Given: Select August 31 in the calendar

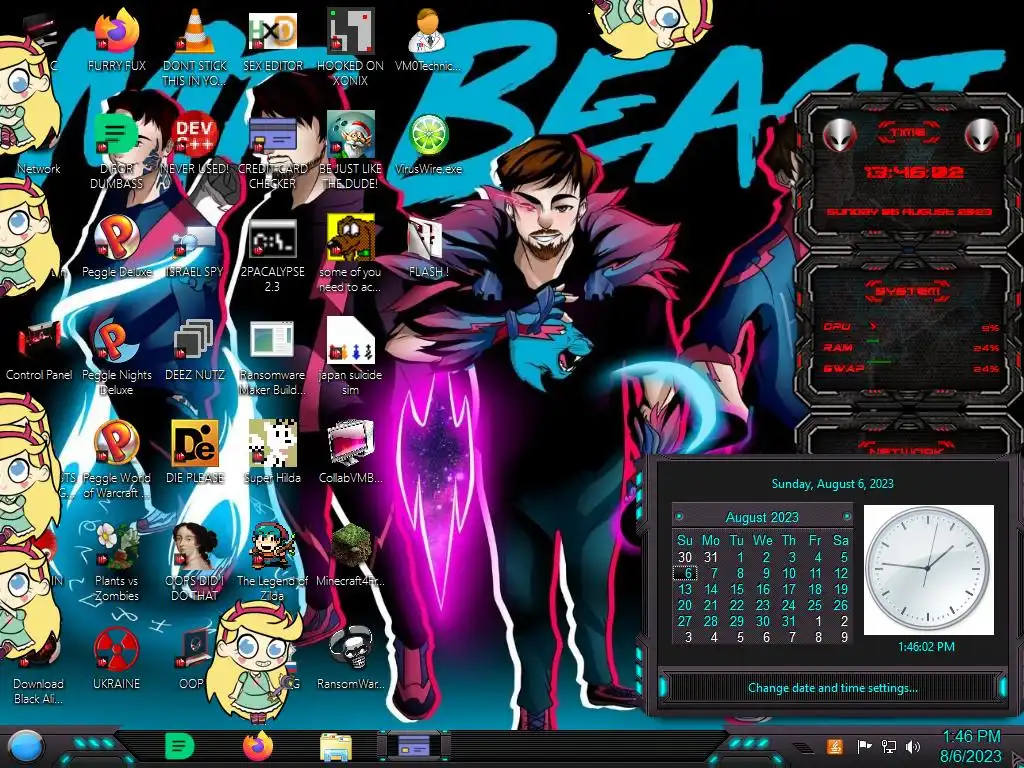Looking at the screenshot, I should pos(789,621).
